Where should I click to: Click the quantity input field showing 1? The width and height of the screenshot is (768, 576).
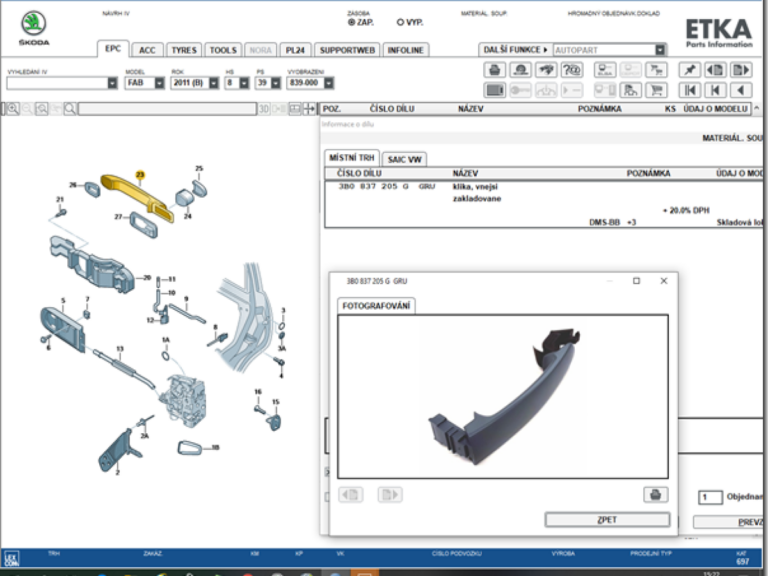coord(709,497)
